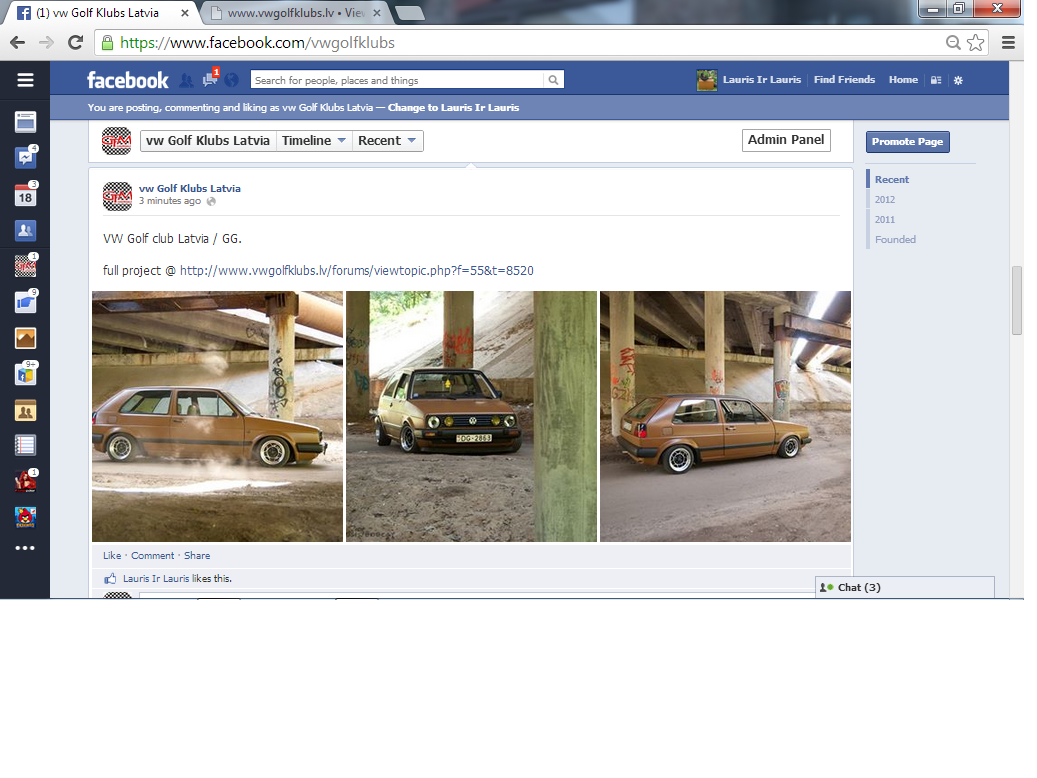Open the News Feed sidebar icon
The width and height of the screenshot is (1037, 778).
pyautogui.click(x=25, y=122)
